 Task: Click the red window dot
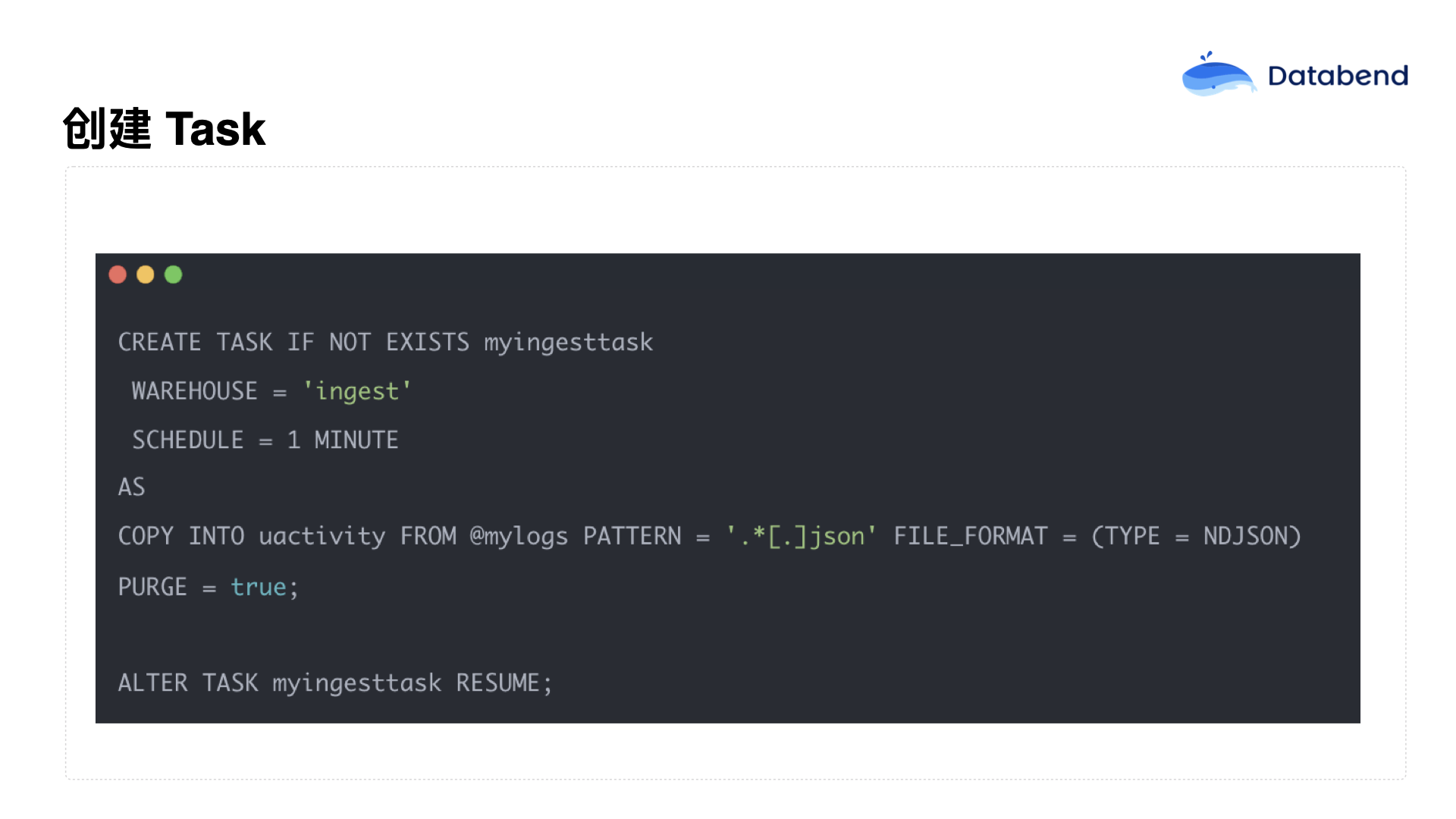pos(118,275)
